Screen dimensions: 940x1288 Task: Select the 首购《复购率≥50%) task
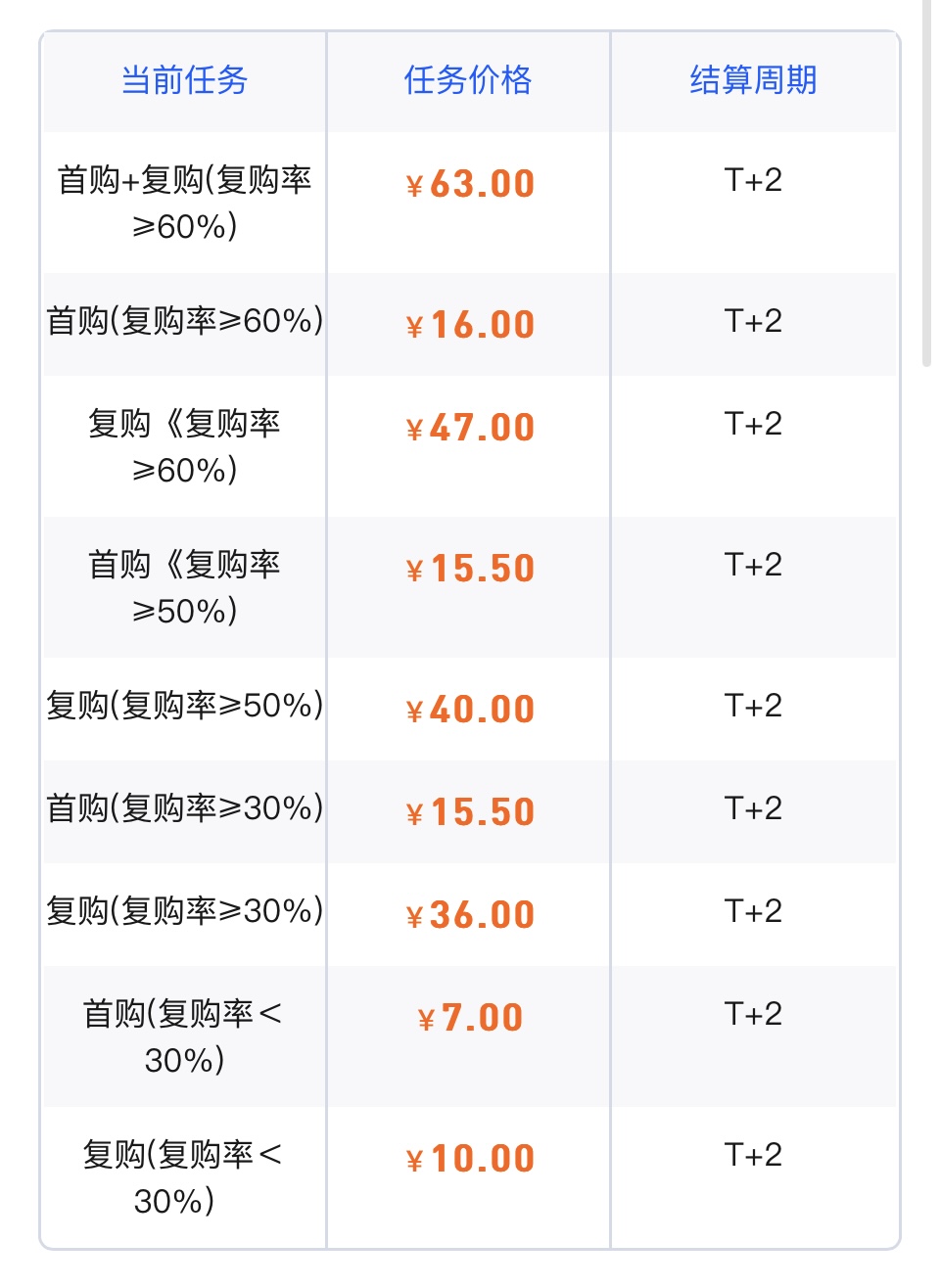coord(184,587)
